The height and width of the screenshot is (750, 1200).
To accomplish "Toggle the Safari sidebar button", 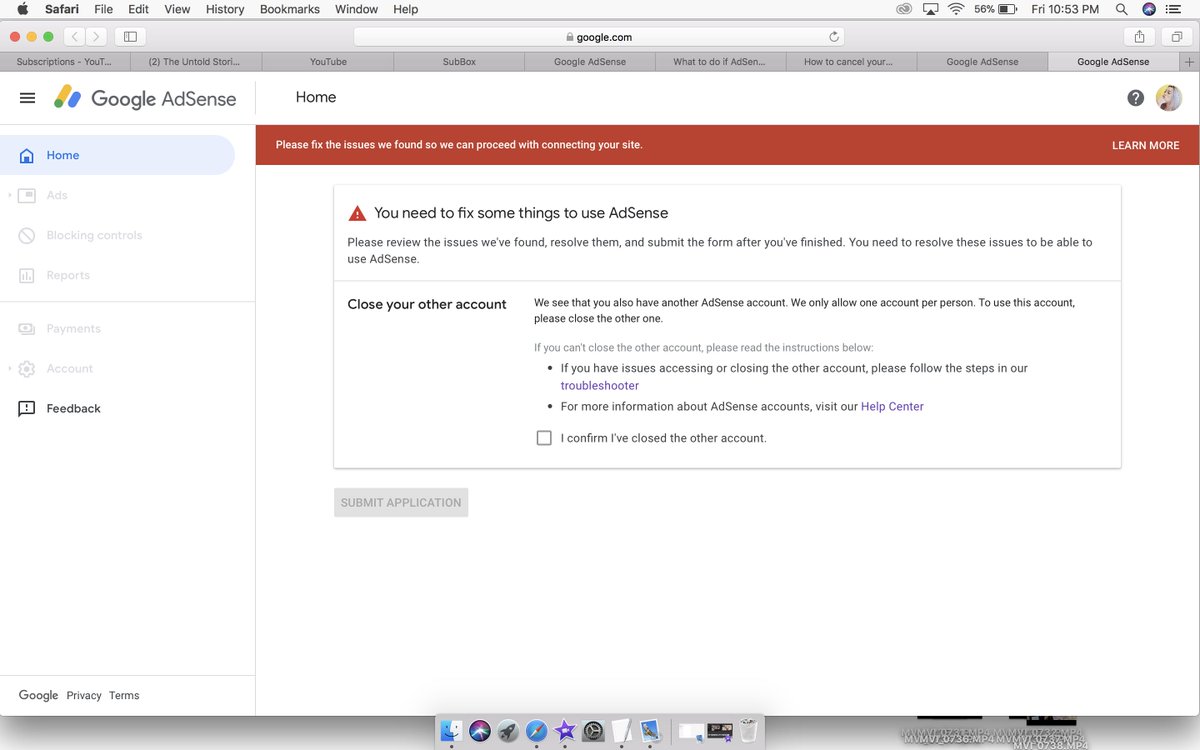I will (x=130, y=37).
